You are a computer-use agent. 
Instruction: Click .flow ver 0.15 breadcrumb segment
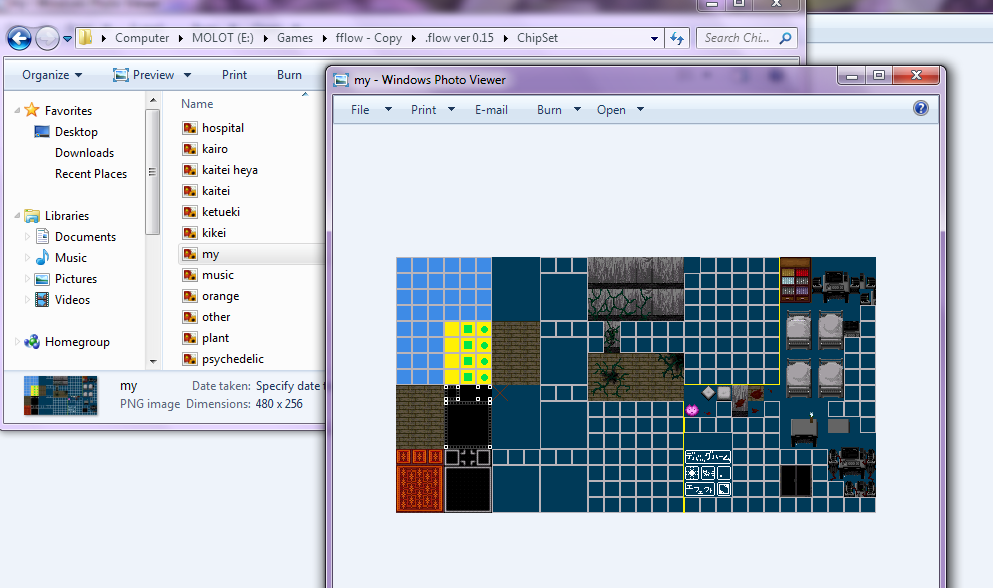[x=459, y=38]
